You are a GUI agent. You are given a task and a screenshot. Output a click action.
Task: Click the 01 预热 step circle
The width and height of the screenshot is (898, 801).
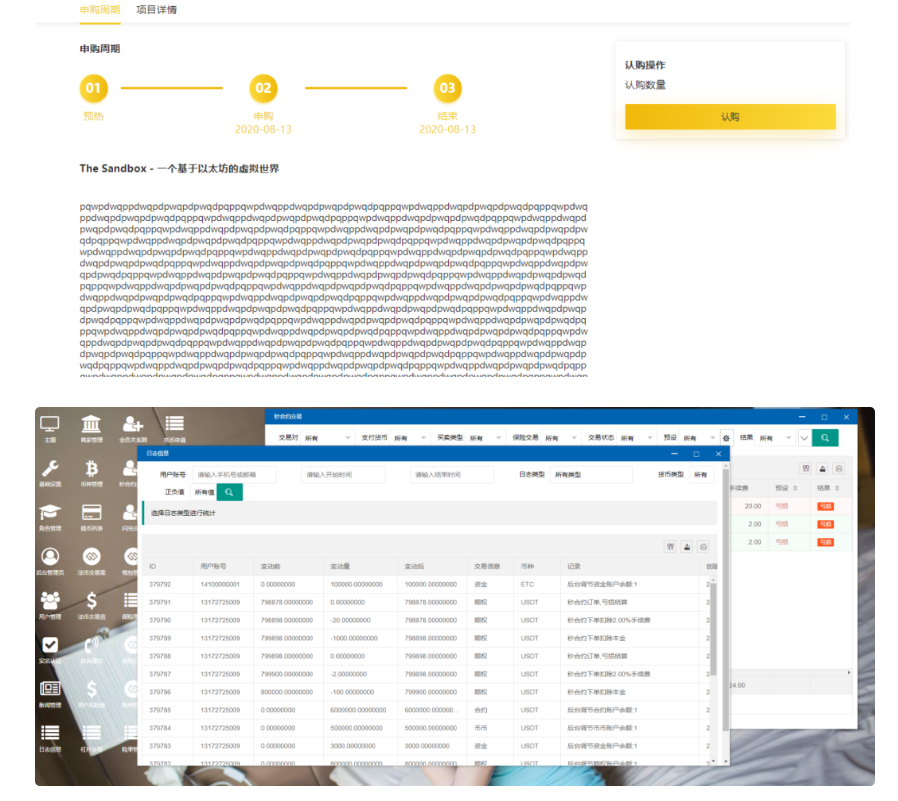[93, 88]
